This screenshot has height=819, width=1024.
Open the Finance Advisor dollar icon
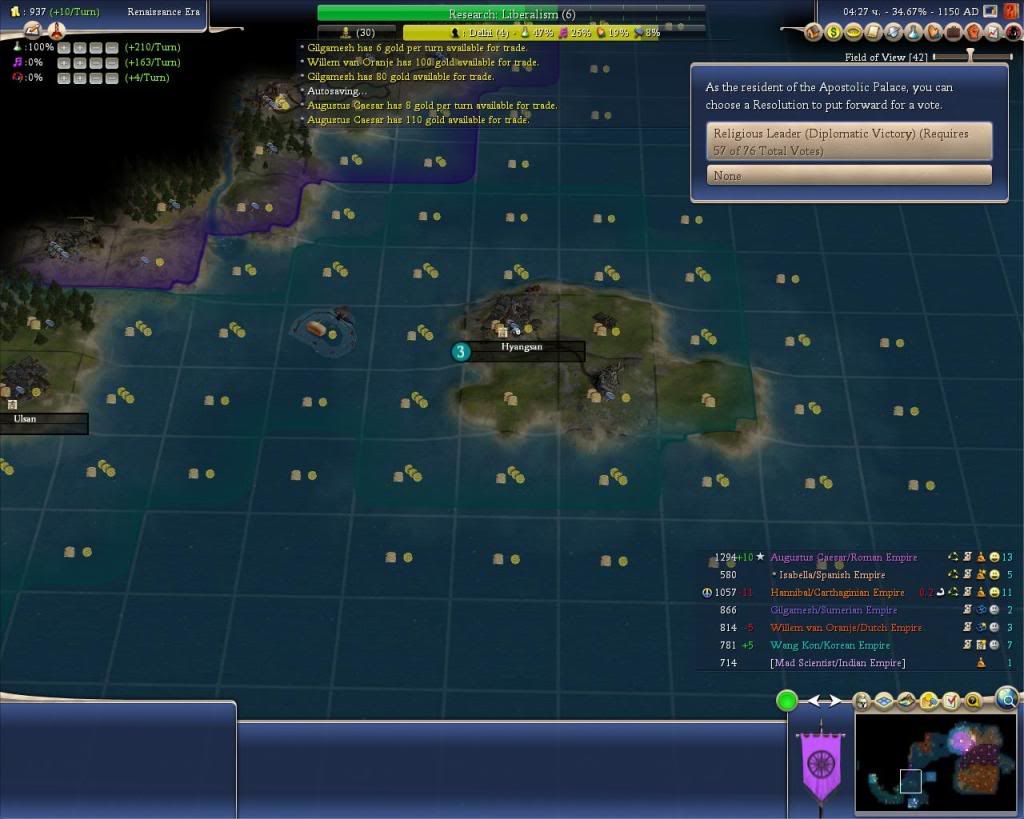(833, 32)
